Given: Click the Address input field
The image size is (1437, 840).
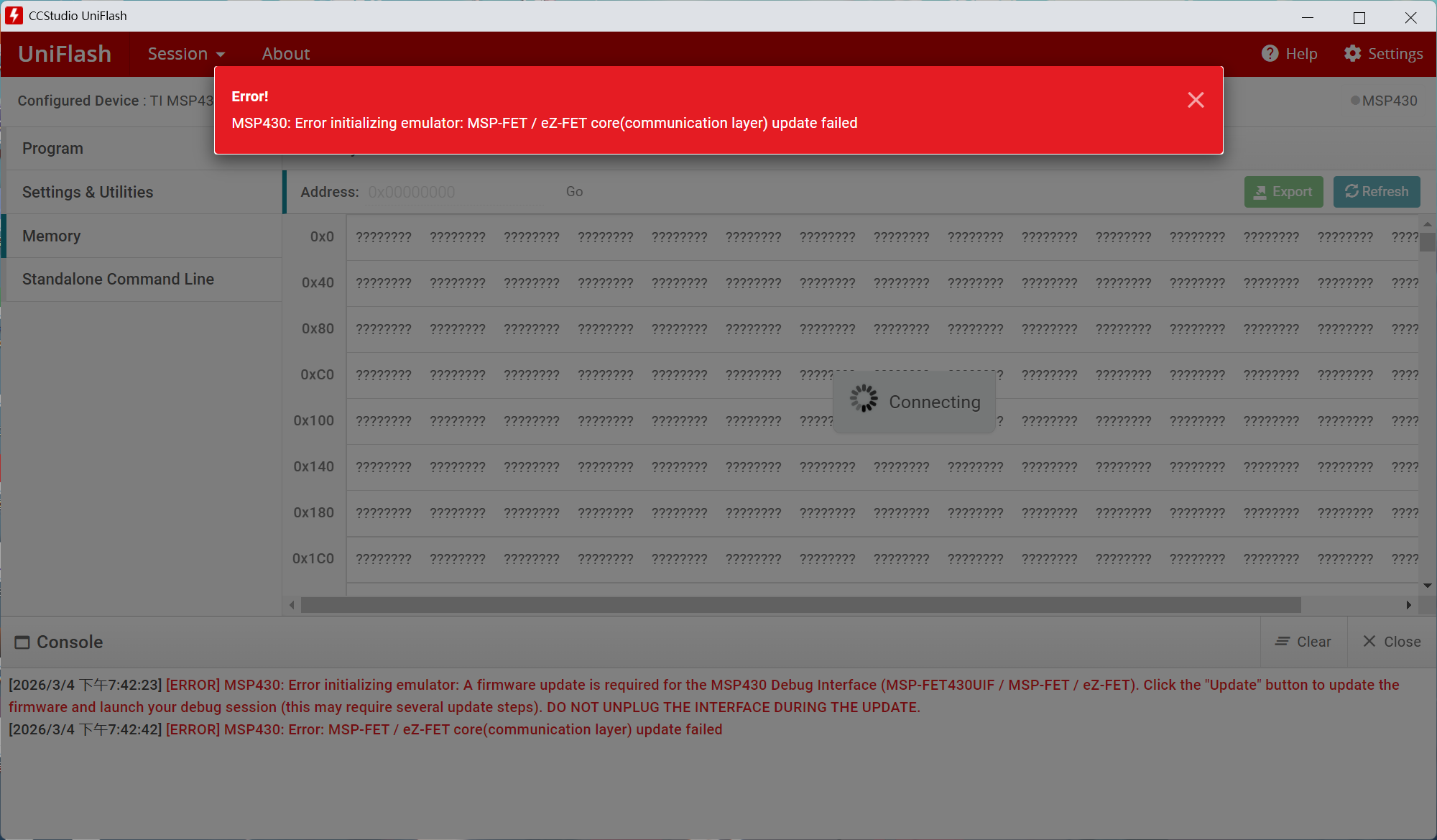Looking at the screenshot, I should 453,192.
